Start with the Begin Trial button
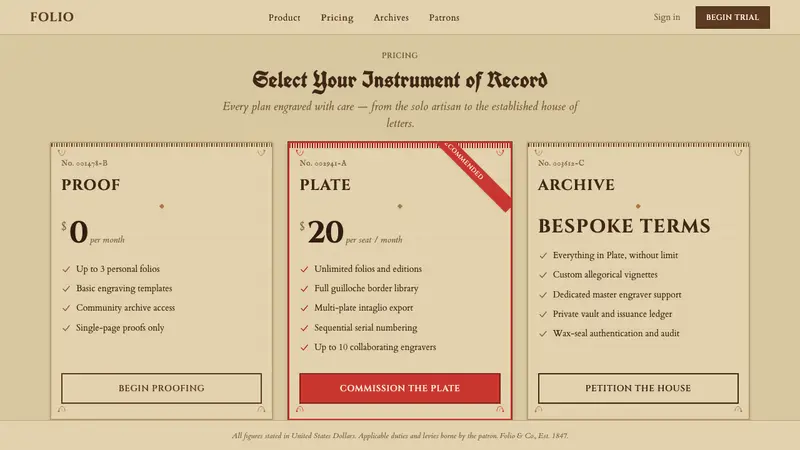Screen dimensions: 800x450 tap(732, 17)
